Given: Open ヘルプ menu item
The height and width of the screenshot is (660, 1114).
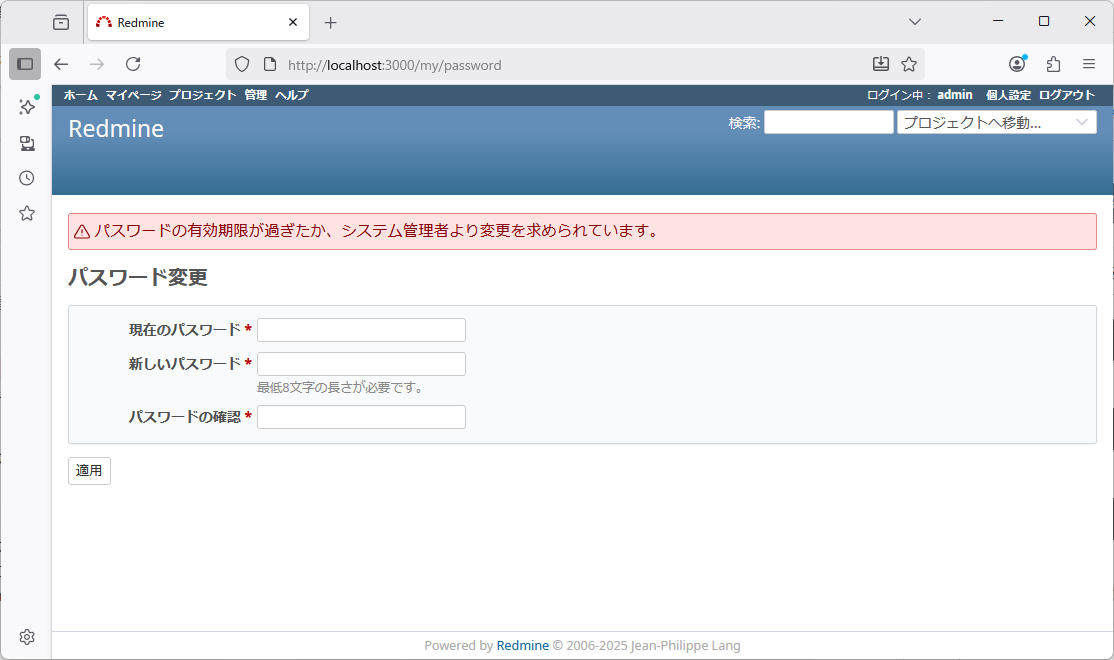Looking at the screenshot, I should point(292,95).
